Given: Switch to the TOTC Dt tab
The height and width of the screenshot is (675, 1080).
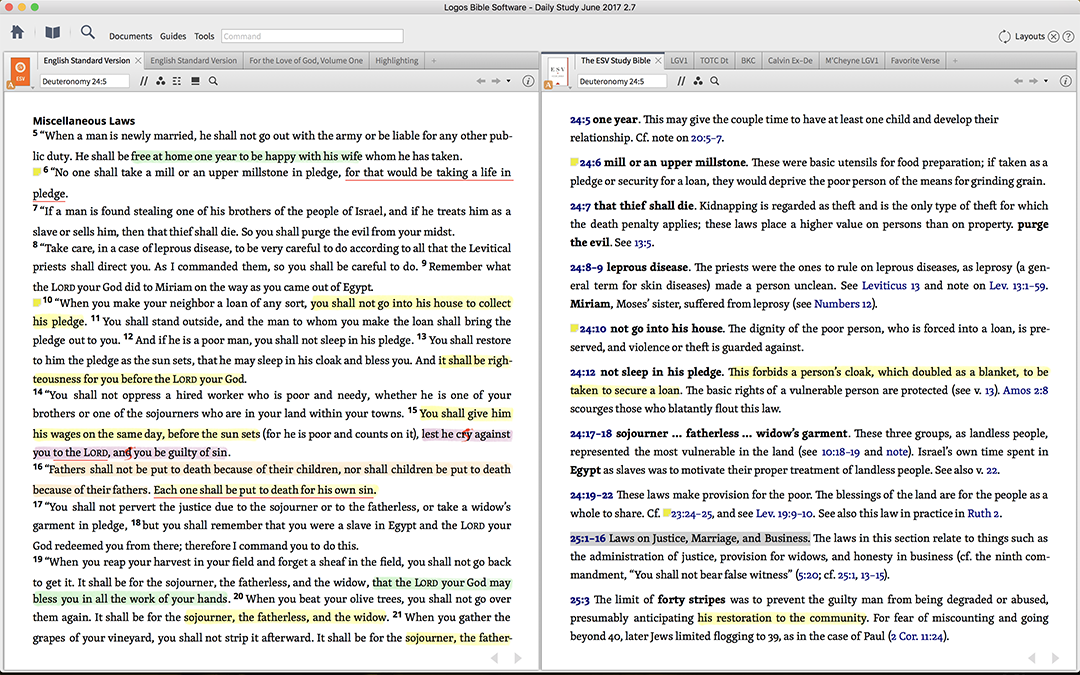Looking at the screenshot, I should [x=714, y=61].
